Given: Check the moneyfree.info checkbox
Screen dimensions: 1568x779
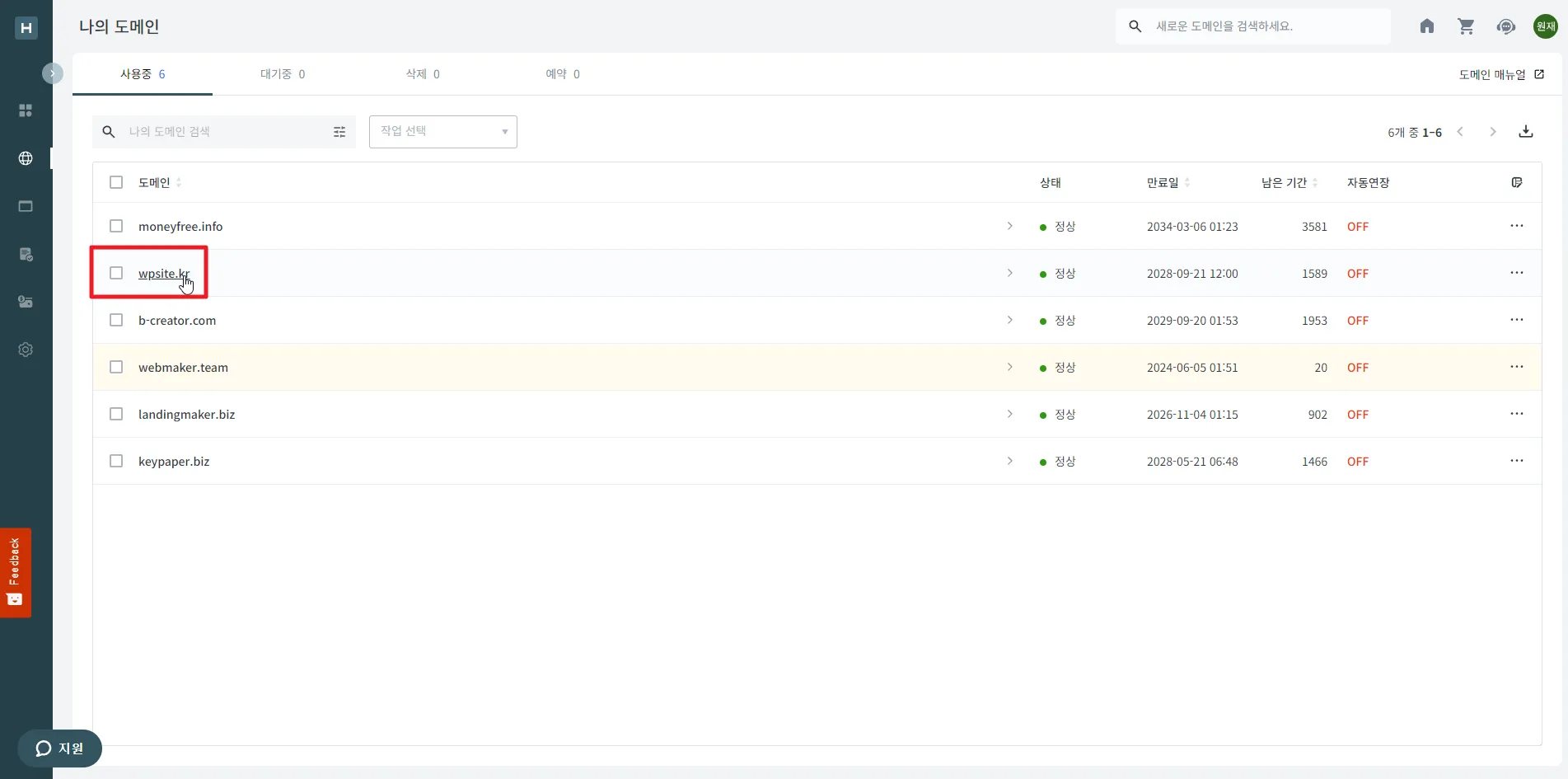Looking at the screenshot, I should pos(116,226).
